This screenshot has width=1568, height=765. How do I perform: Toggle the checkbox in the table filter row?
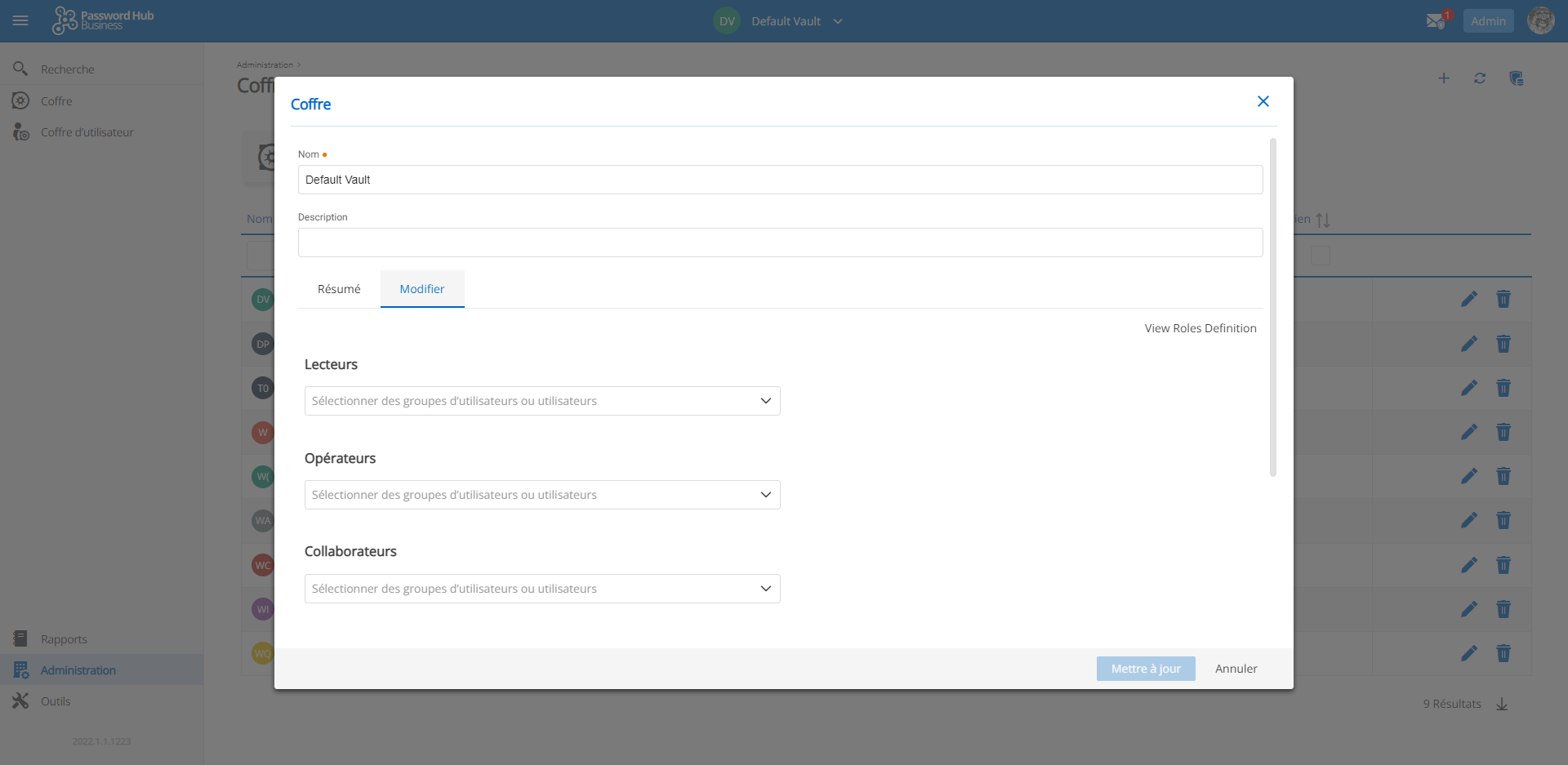click(1320, 256)
